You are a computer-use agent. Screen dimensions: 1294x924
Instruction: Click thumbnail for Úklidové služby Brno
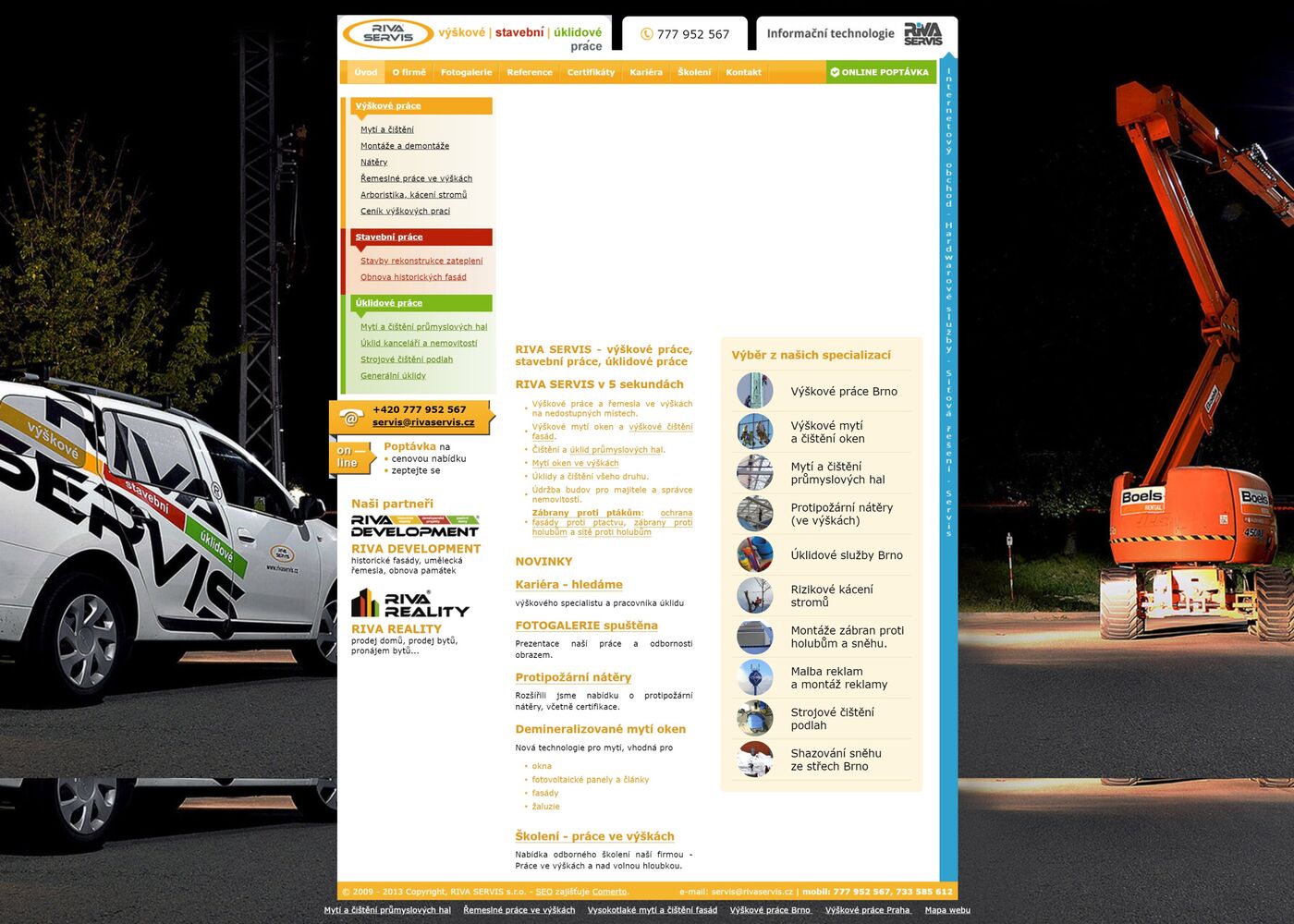(754, 554)
